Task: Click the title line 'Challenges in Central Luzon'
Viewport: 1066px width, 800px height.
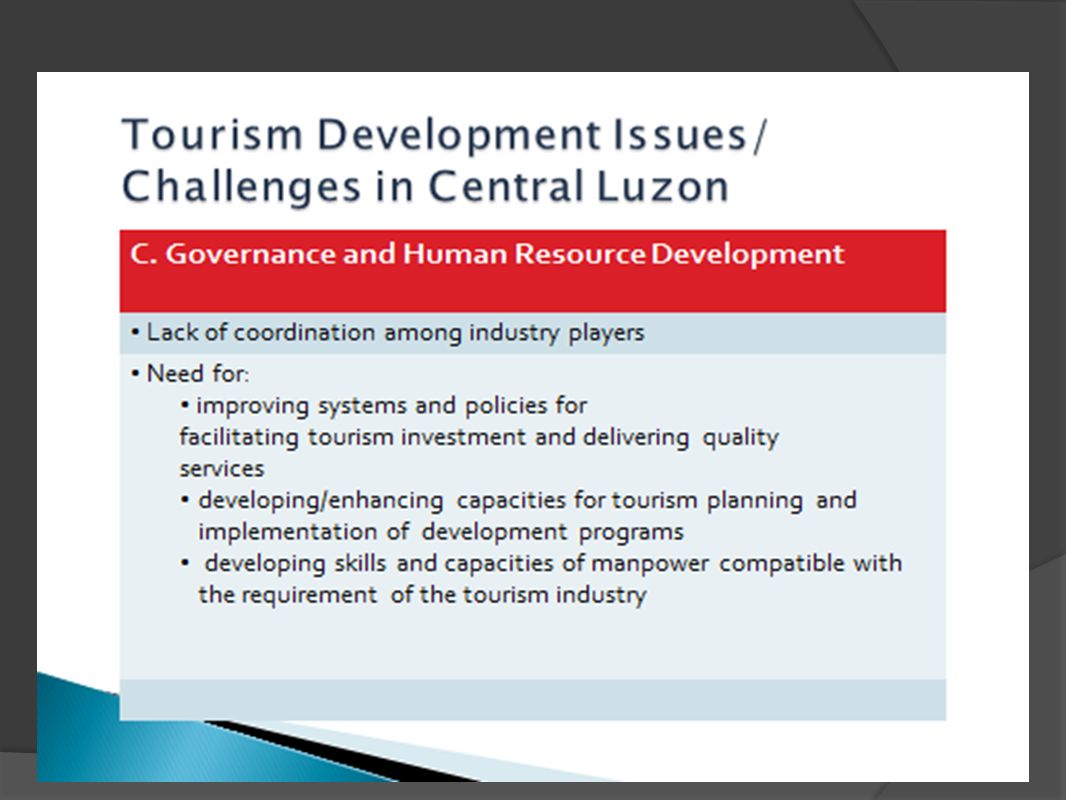Action: coord(426,187)
